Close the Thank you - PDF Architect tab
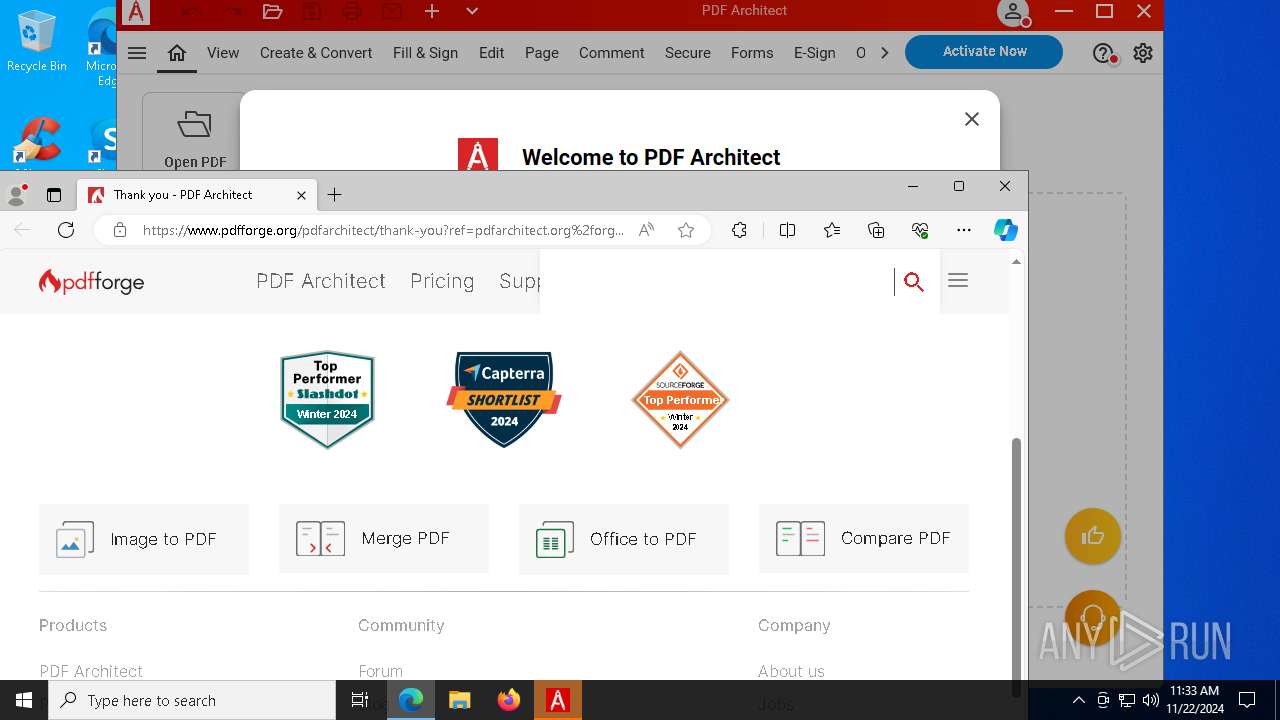This screenshot has height=720, width=1280. point(301,195)
